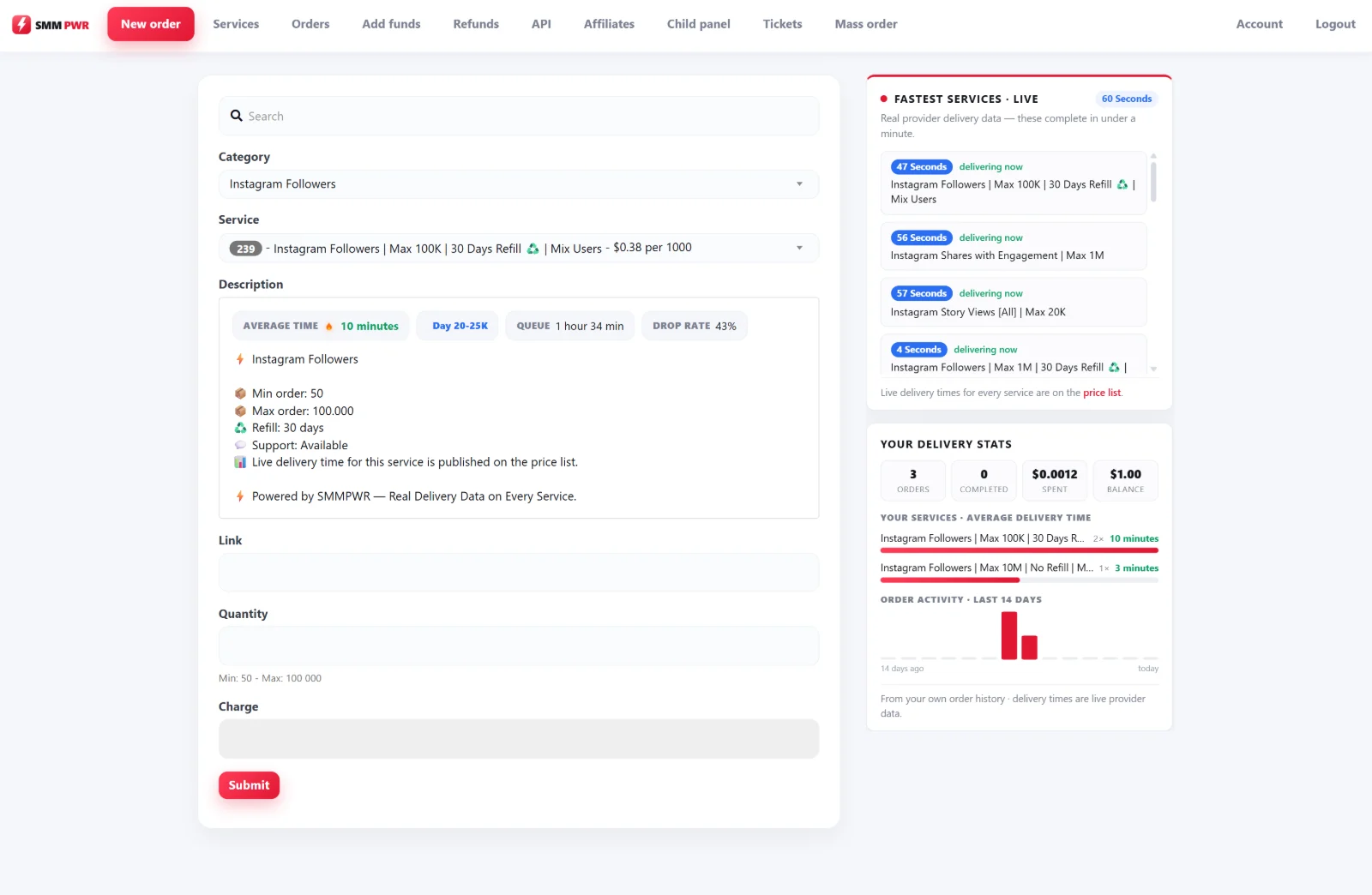Select Instagram Story Views card
Screen dimensions: 1372x895
tap(1014, 303)
